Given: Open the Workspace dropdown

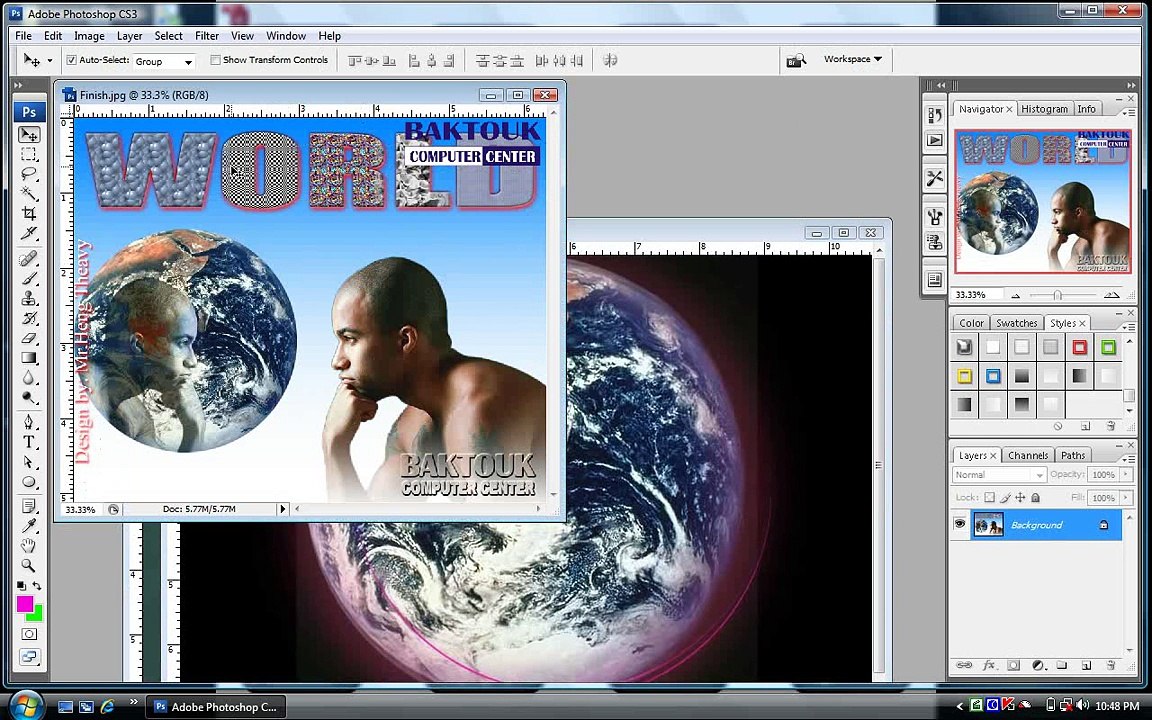Looking at the screenshot, I should coord(852,59).
